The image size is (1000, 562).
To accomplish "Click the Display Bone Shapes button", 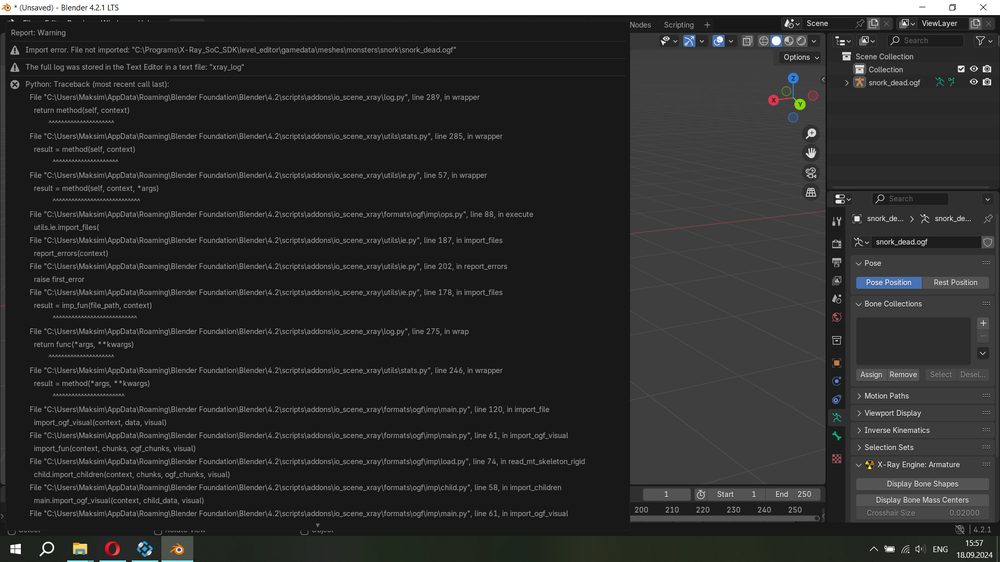I will [x=922, y=484].
